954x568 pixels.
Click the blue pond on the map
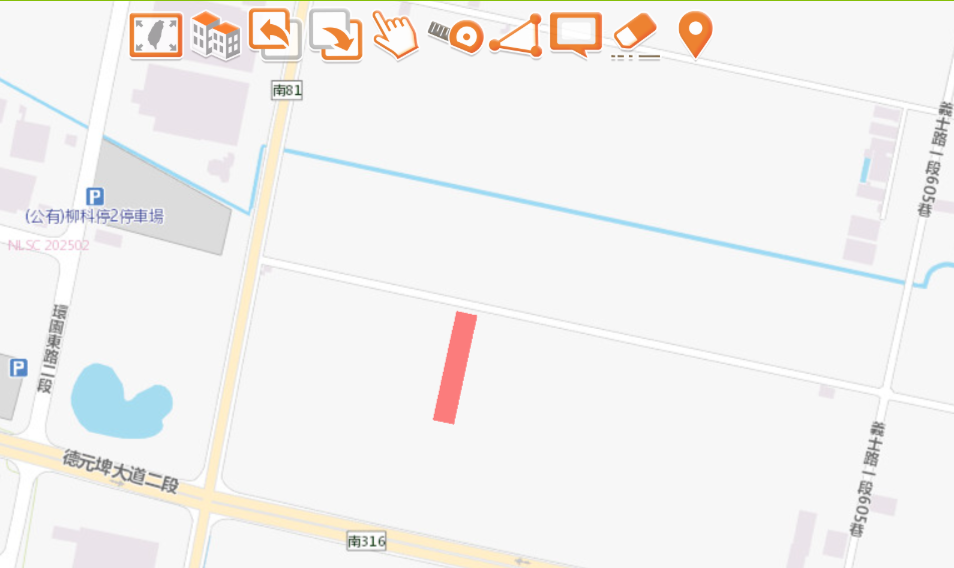[x=121, y=401]
